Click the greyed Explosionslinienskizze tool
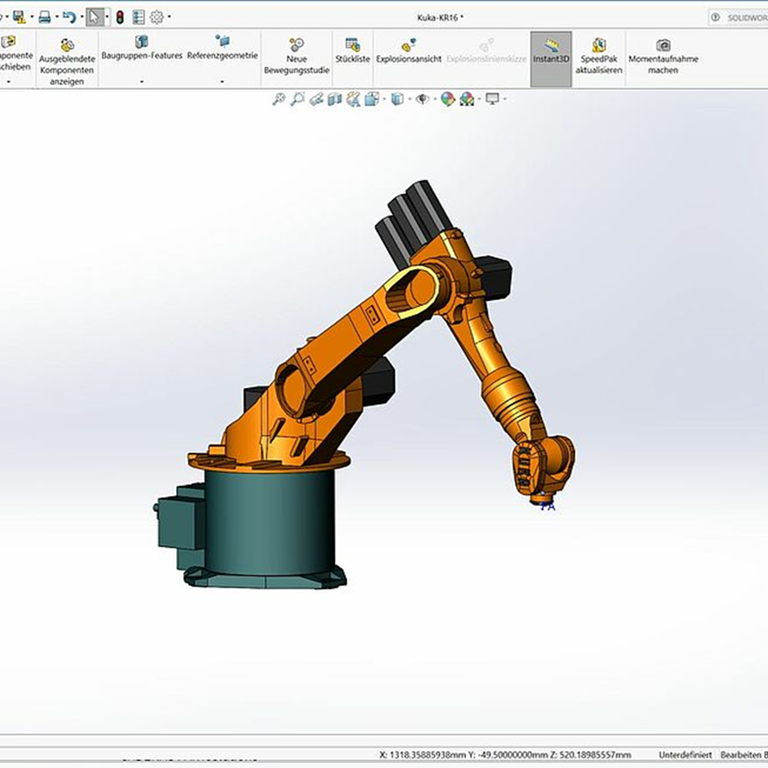768x768 pixels. (486, 50)
